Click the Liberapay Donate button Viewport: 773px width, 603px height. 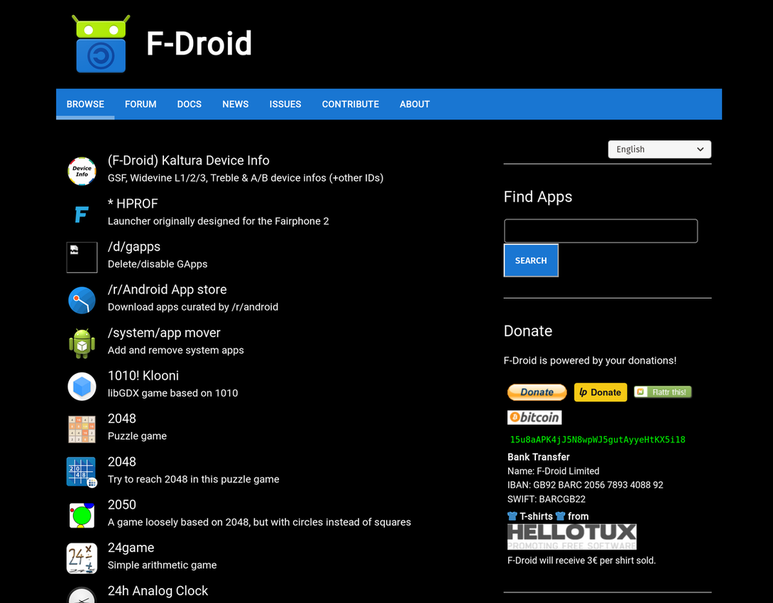pos(600,392)
